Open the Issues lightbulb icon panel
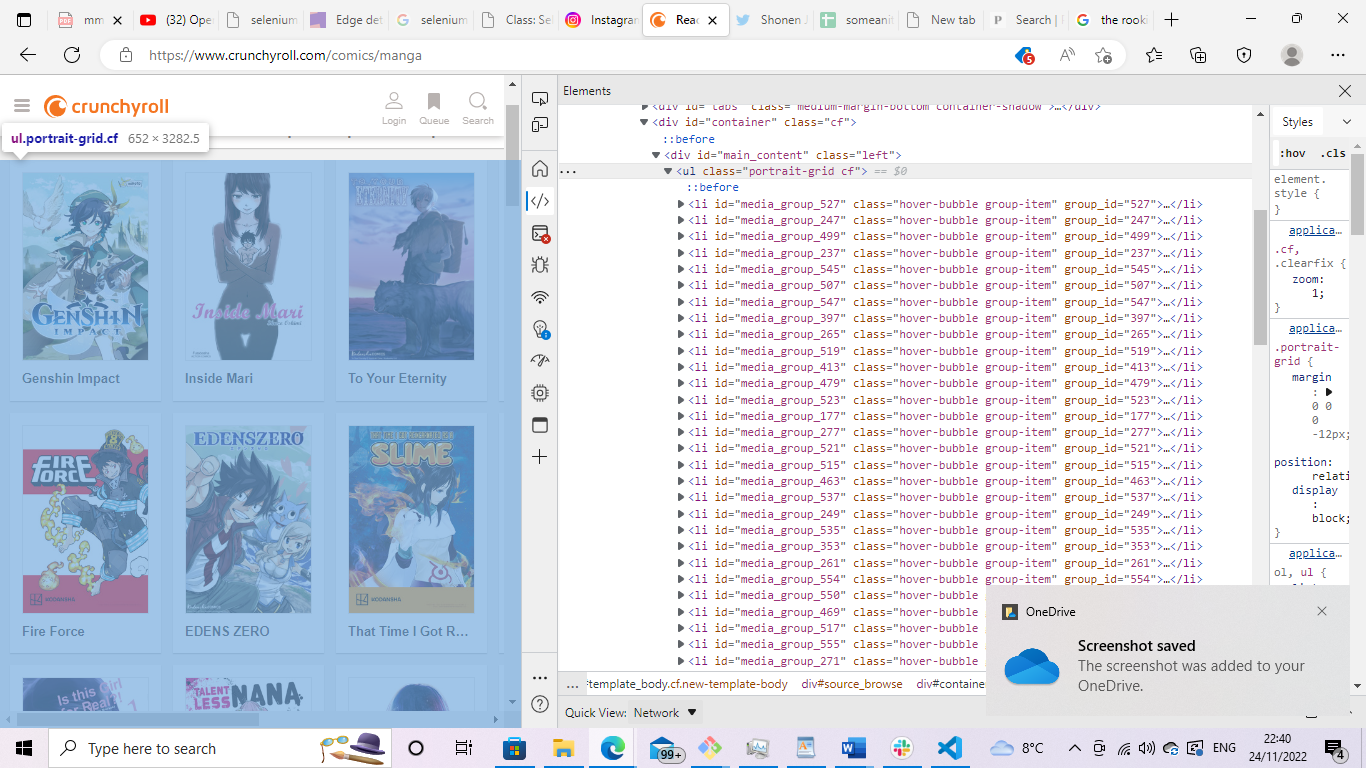This screenshot has width=1366, height=768. click(x=540, y=329)
